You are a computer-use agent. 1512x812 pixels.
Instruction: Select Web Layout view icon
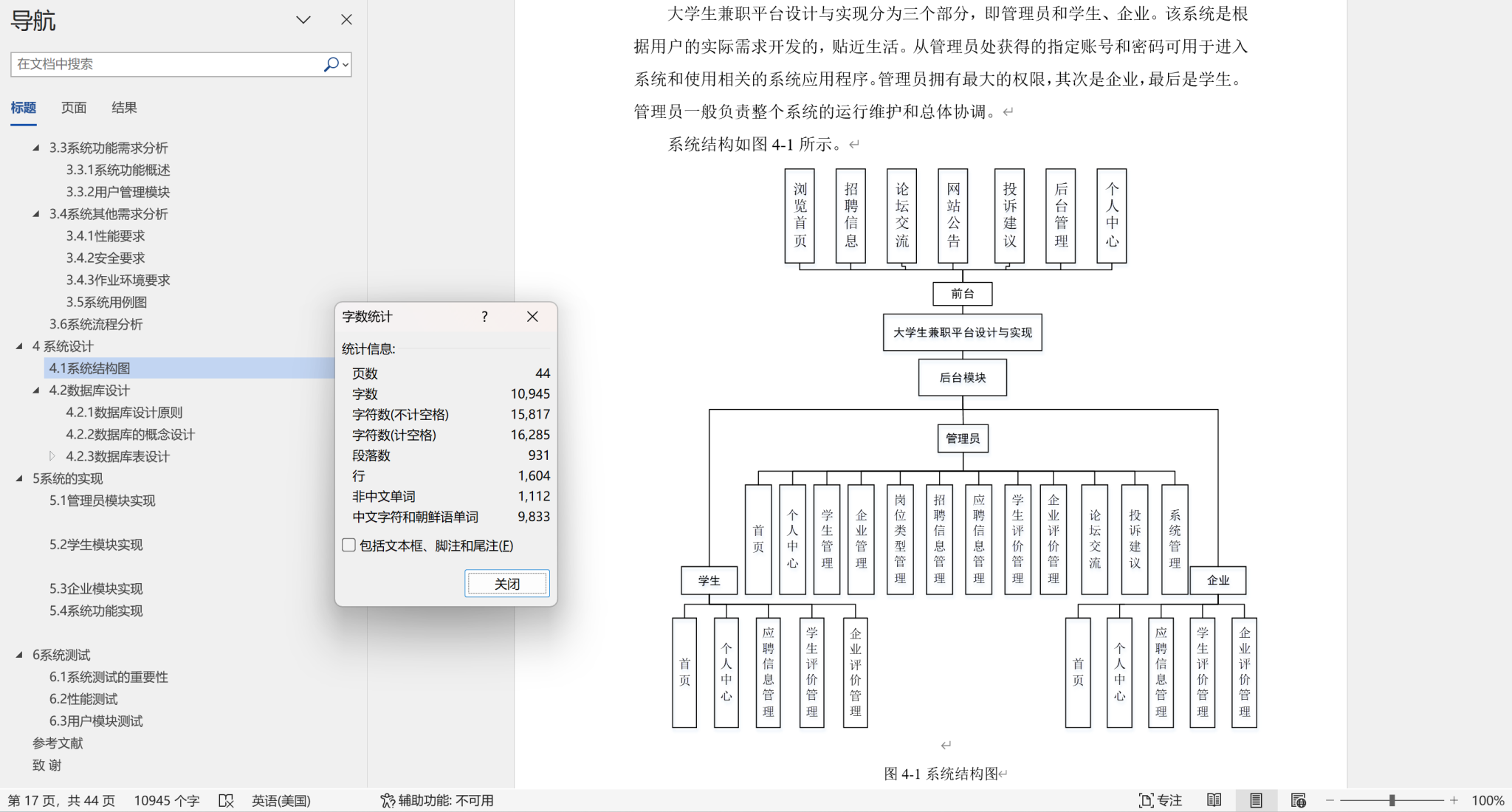click(x=1298, y=800)
